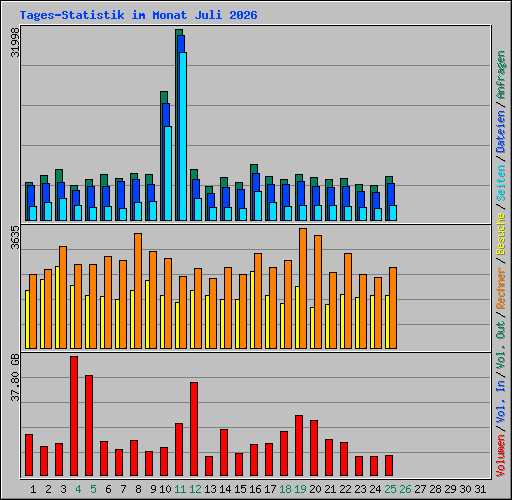Click the Volumen legend label
This screenshot has width=512, height=500.
pyautogui.click(x=501, y=456)
